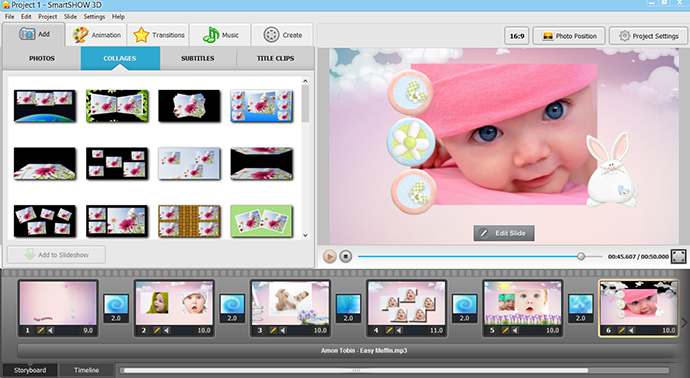Screen dimensions: 690x378
Task: Open the Title Clips sub-tab
Action: pyautogui.click(x=275, y=58)
